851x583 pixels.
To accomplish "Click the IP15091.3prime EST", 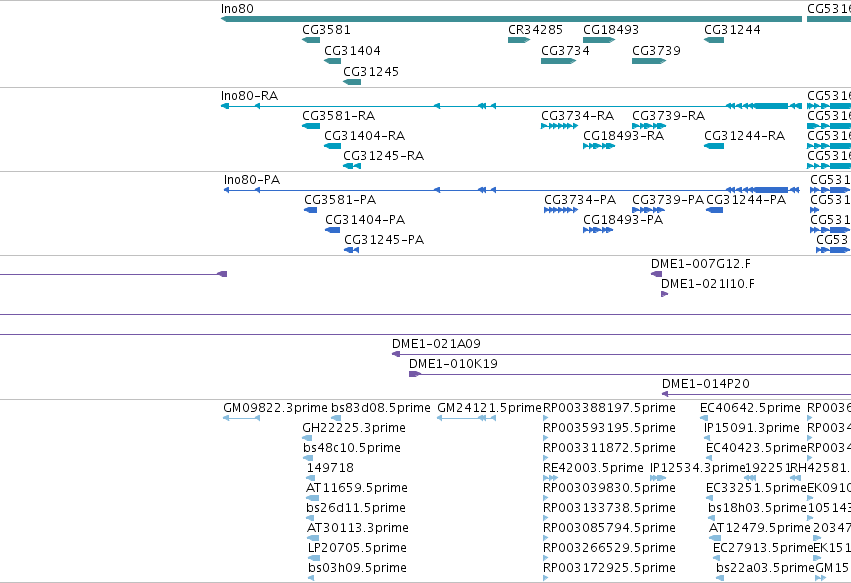I will [707, 438].
